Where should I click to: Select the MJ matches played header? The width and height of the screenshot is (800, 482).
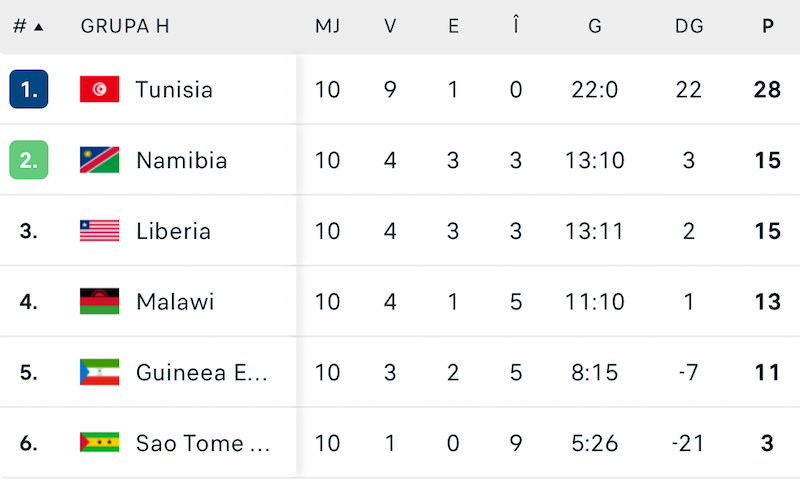tap(328, 27)
